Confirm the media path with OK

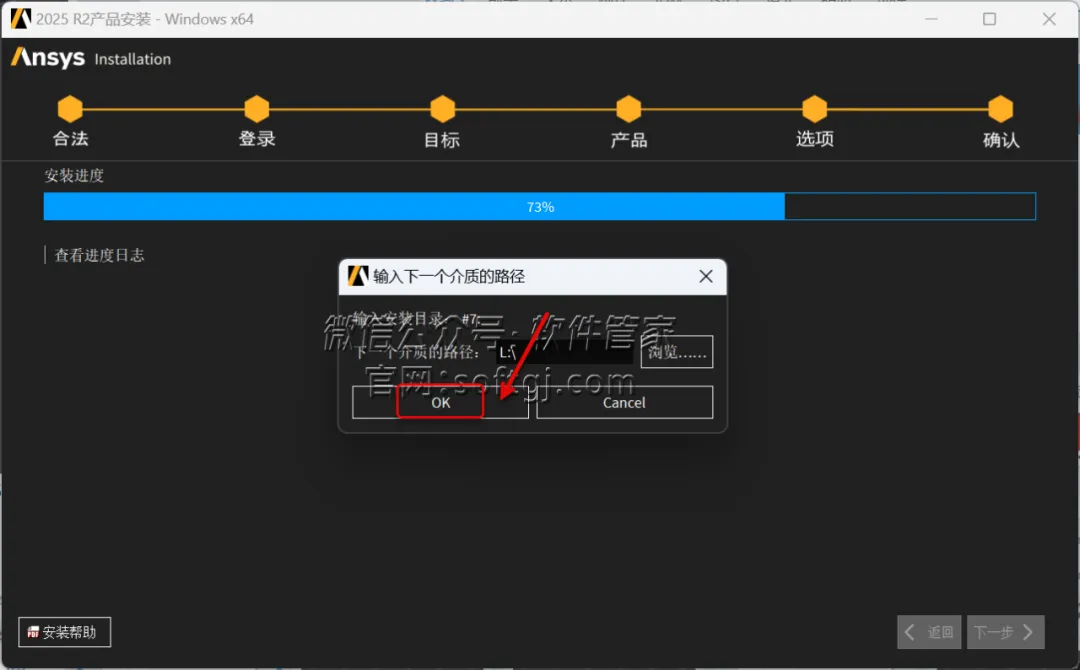click(440, 402)
